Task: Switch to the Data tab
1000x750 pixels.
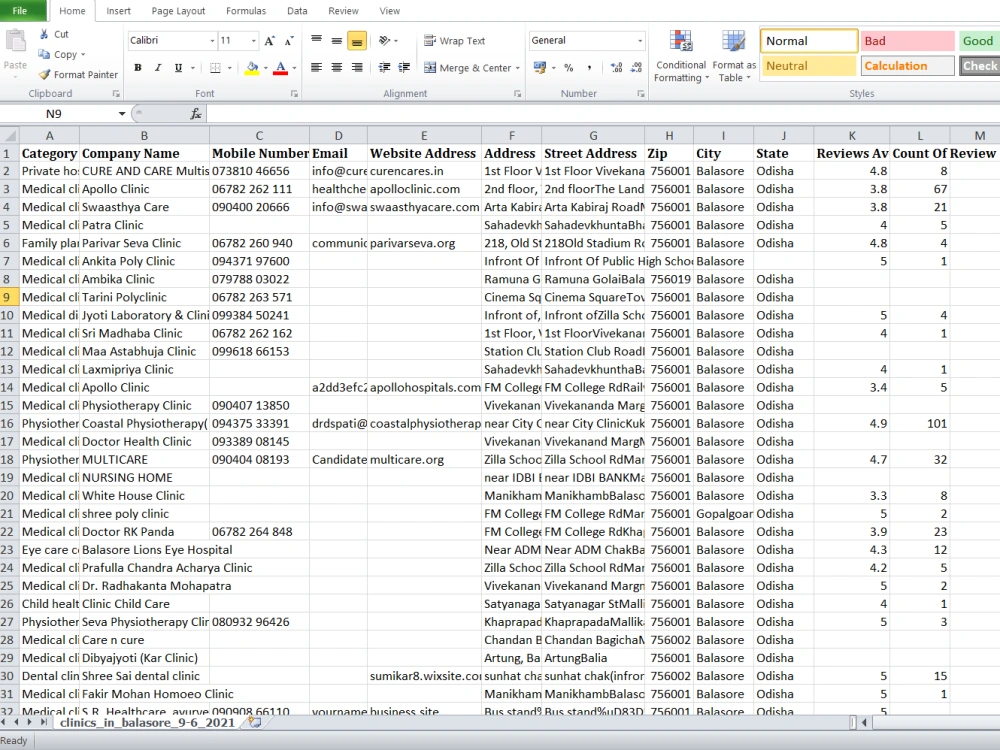Action: (x=297, y=11)
